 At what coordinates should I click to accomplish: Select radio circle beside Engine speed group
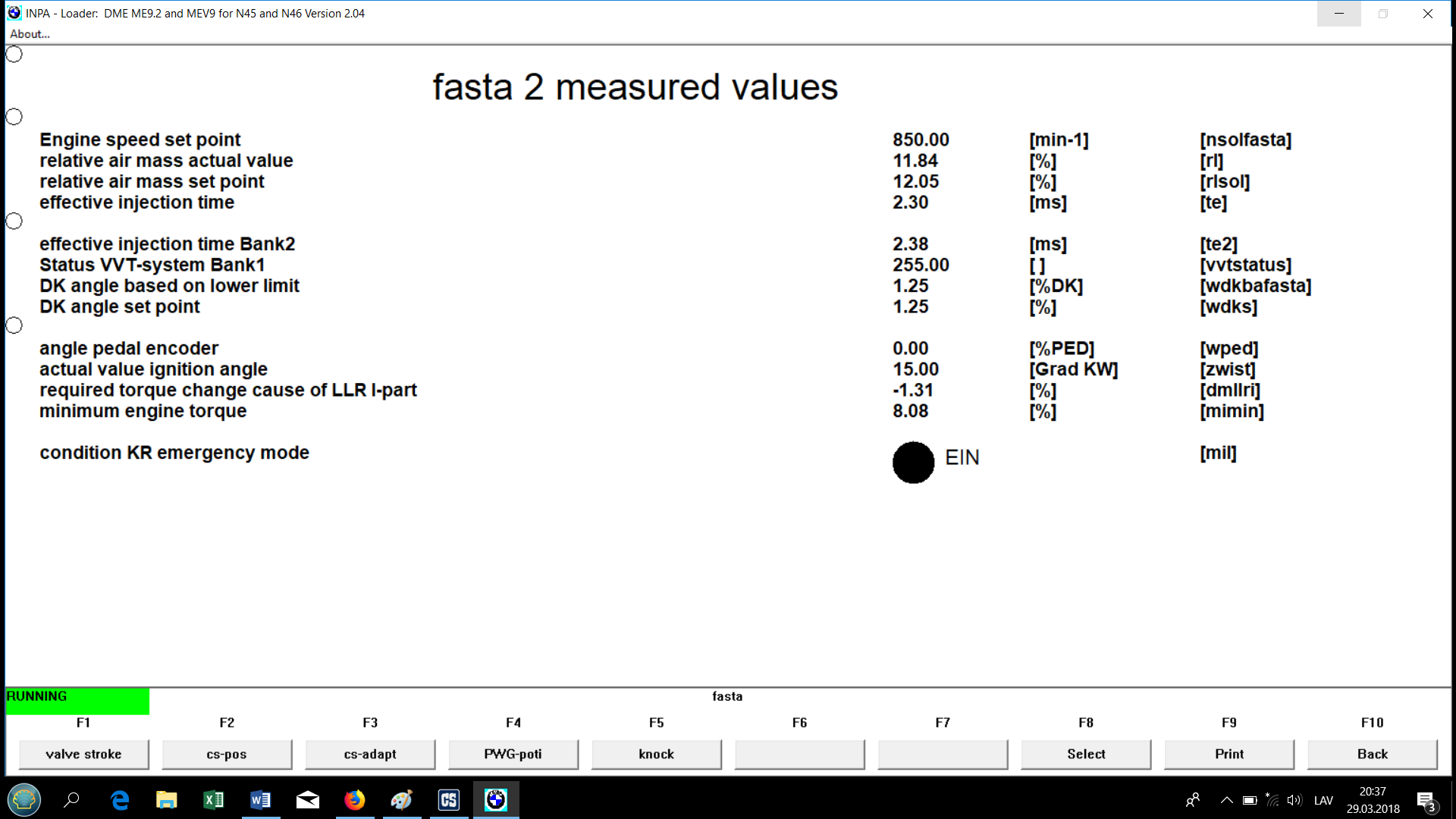pos(14,117)
